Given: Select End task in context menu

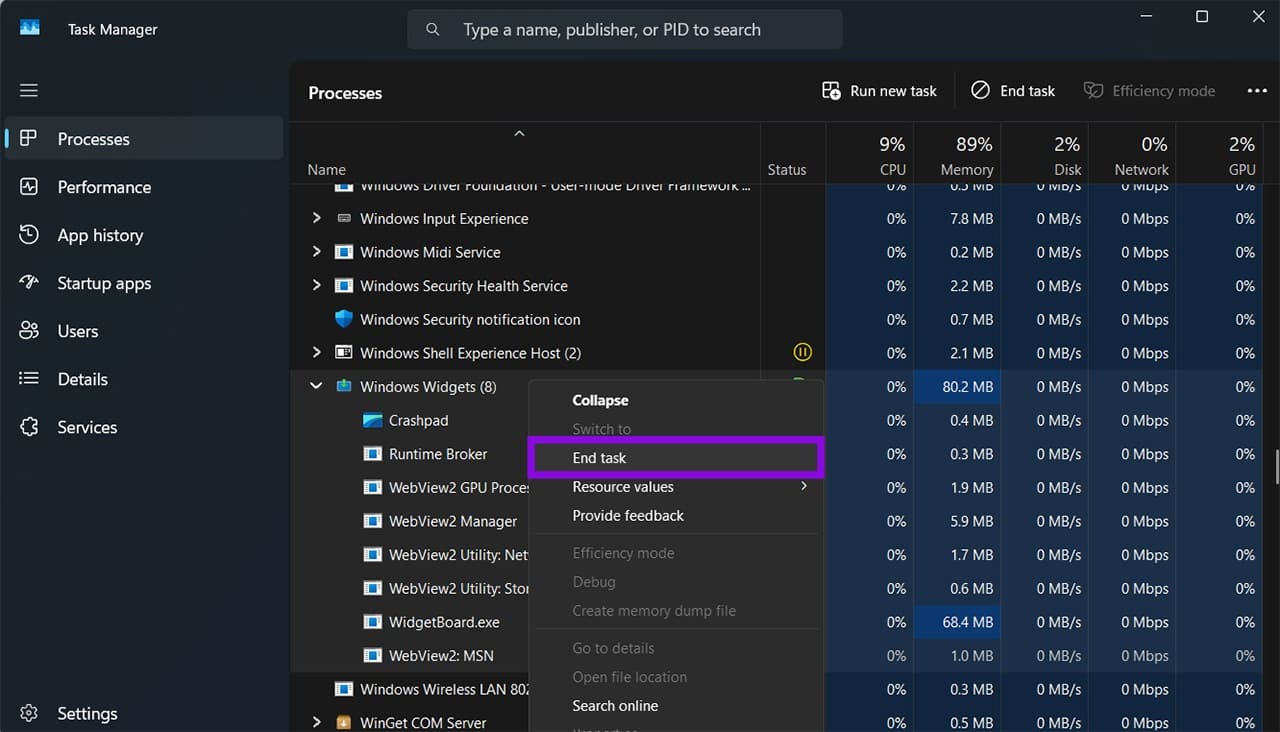Looking at the screenshot, I should point(675,458).
